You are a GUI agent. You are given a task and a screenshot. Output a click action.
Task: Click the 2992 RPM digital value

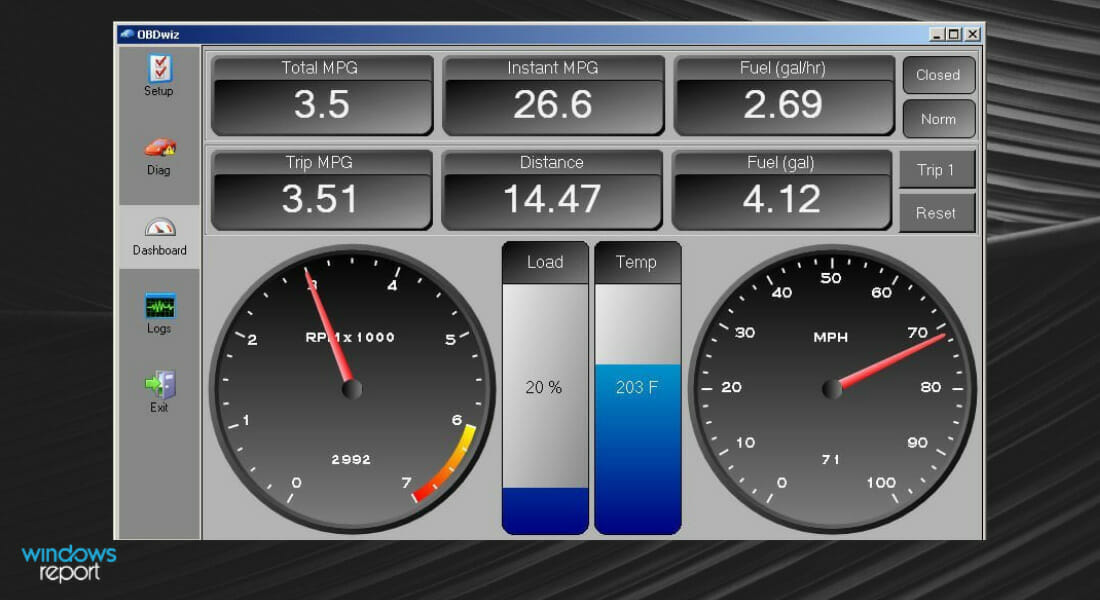click(x=351, y=460)
